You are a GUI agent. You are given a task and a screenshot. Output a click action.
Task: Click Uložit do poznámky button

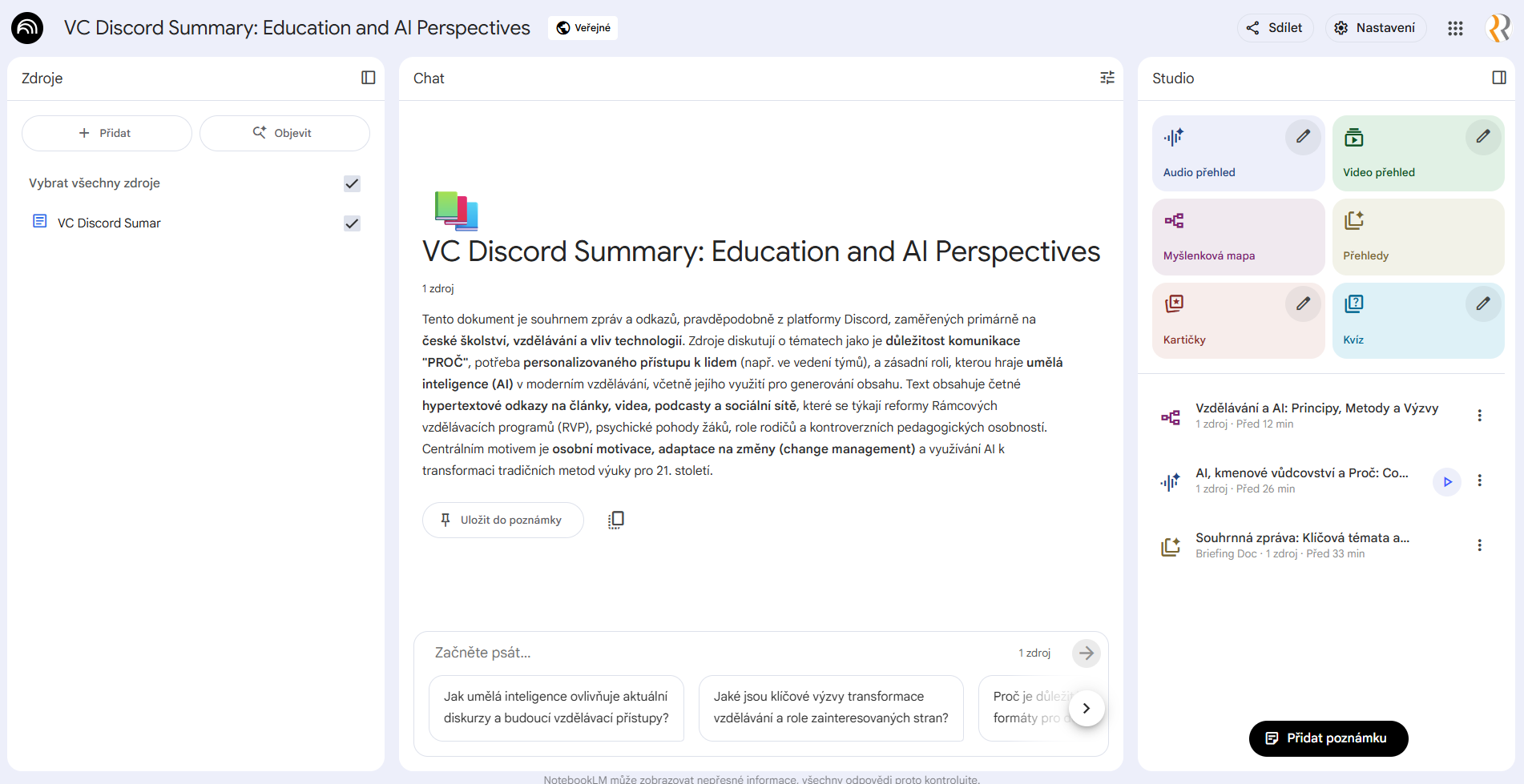503,520
